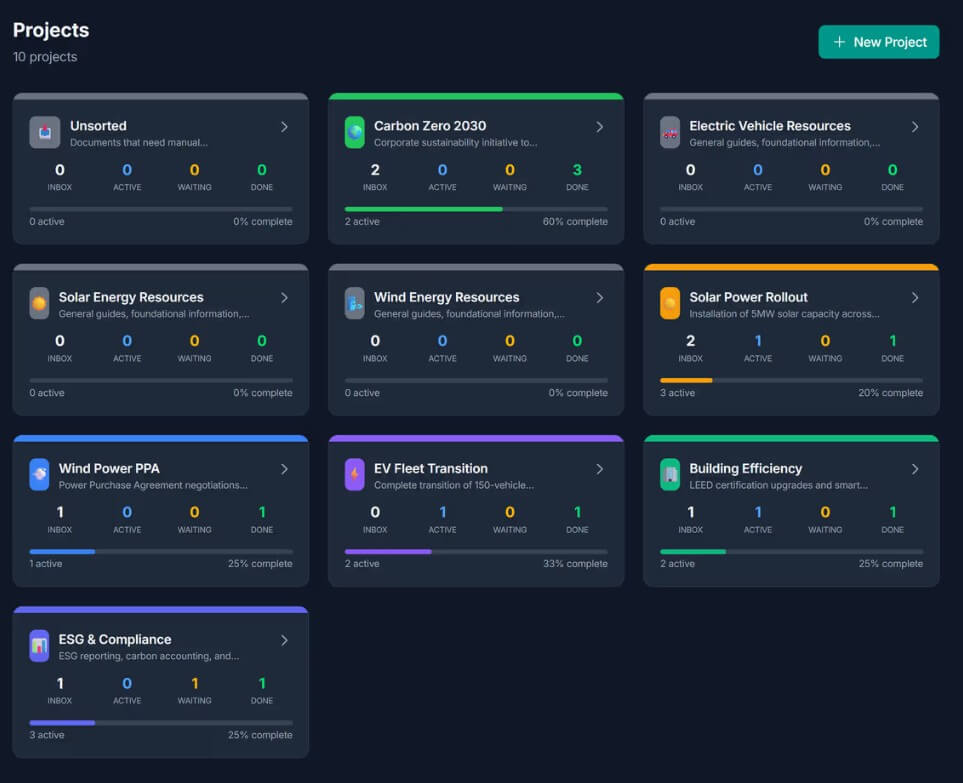Image resolution: width=963 pixels, height=783 pixels.
Task: Click the EV Fleet Transition lightning icon
Action: pyautogui.click(x=354, y=475)
